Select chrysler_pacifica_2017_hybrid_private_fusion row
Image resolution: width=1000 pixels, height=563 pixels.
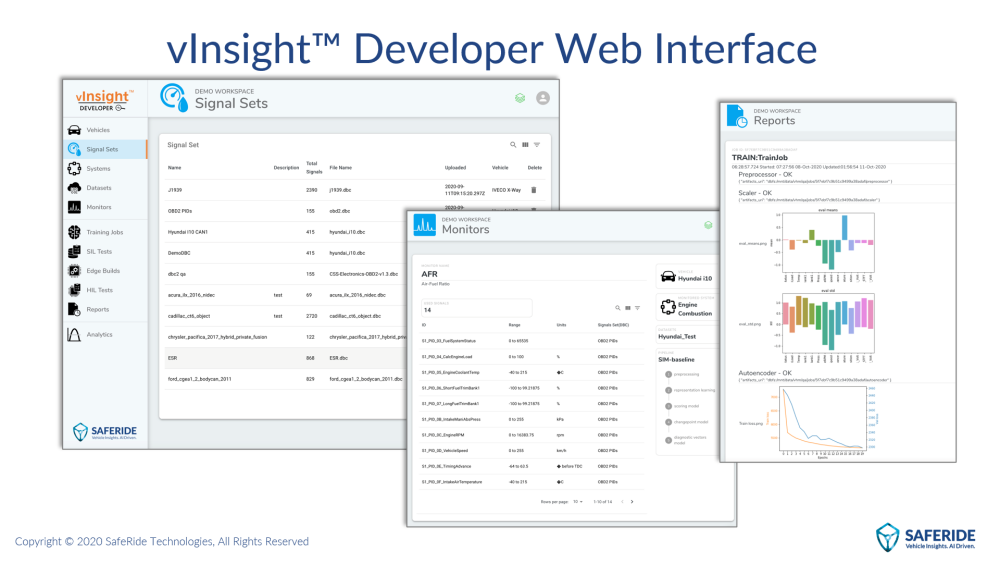[x=284, y=337]
